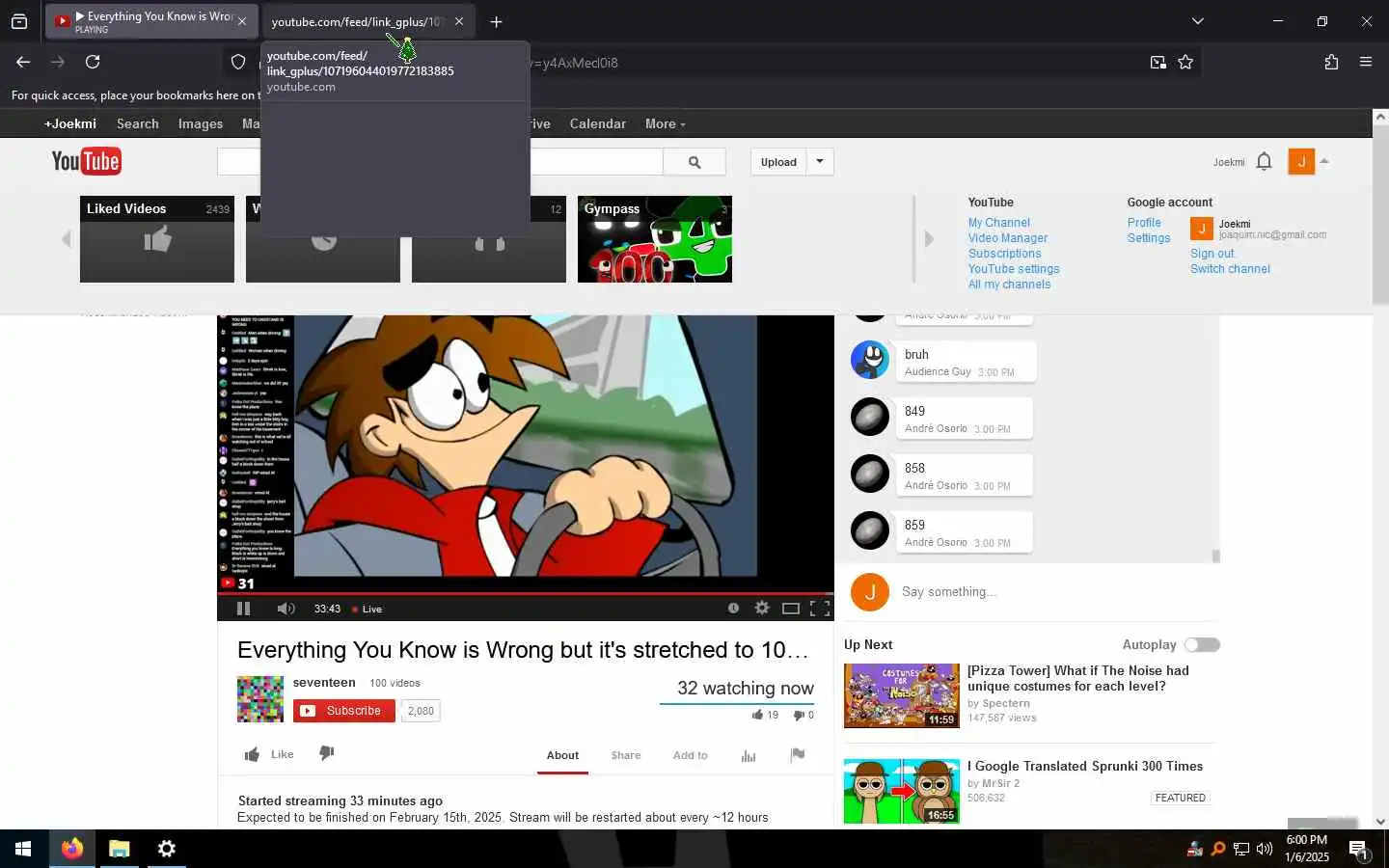Open the Gympass playlist thumbnail

pos(655,239)
